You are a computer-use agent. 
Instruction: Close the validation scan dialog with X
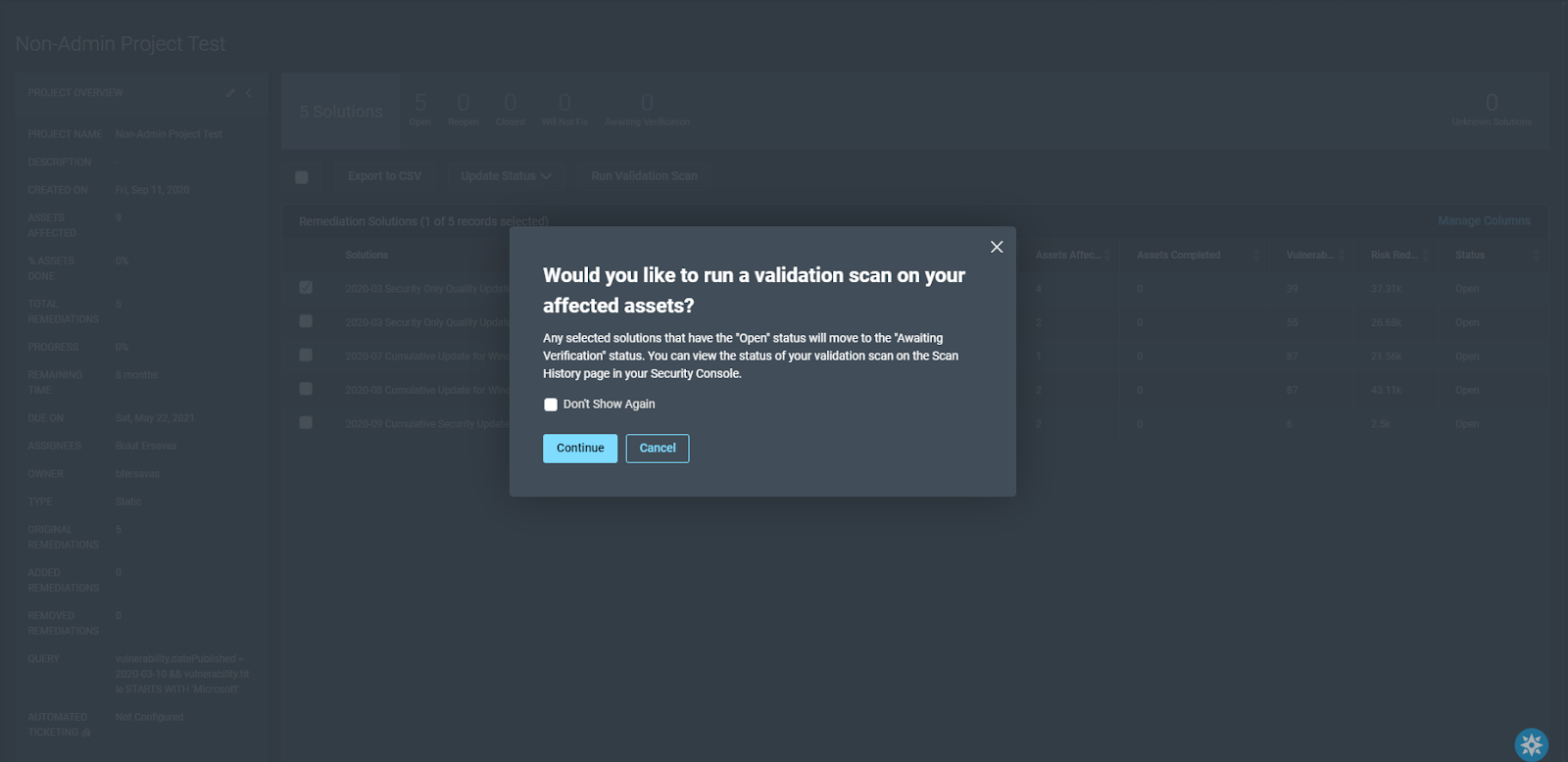click(996, 247)
